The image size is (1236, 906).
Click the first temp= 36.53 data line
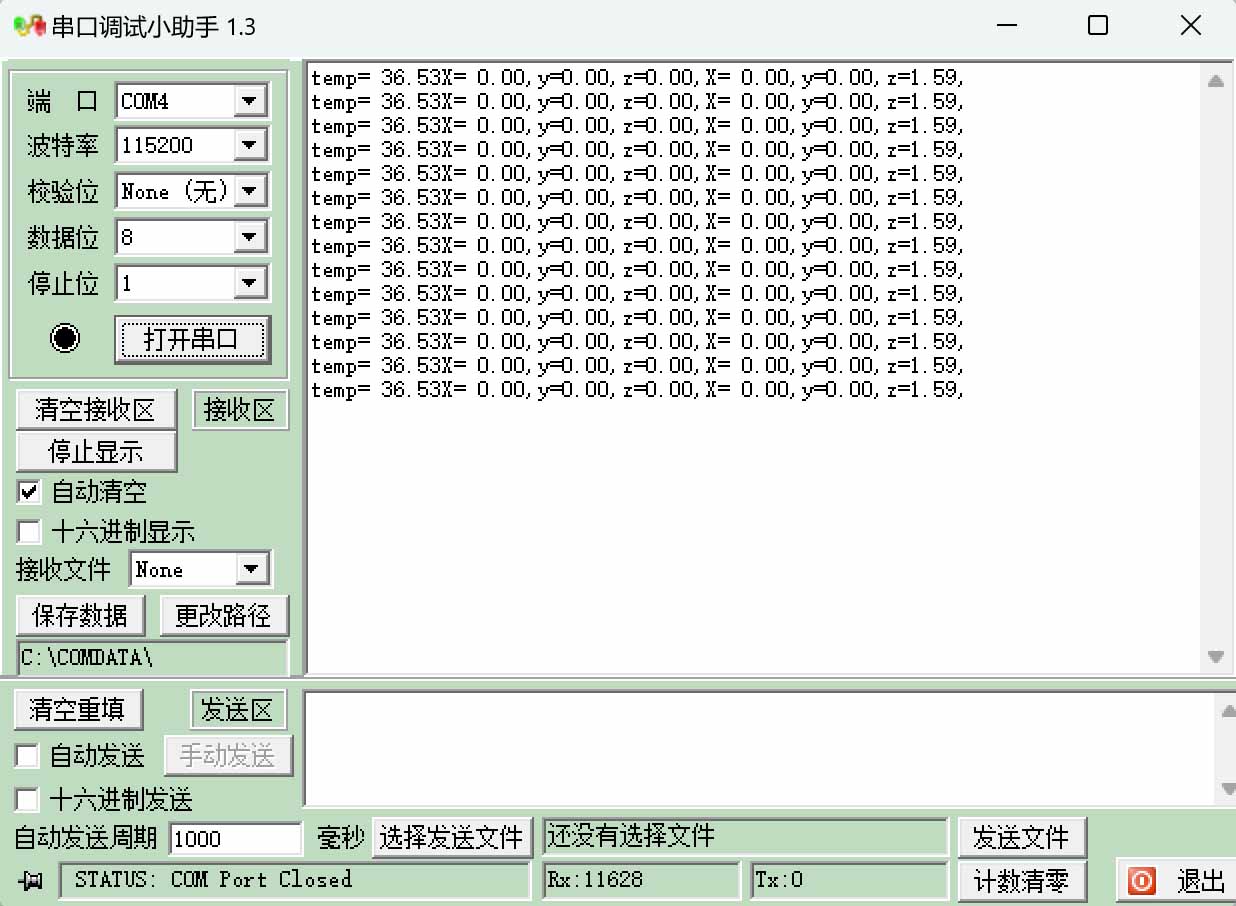click(637, 77)
